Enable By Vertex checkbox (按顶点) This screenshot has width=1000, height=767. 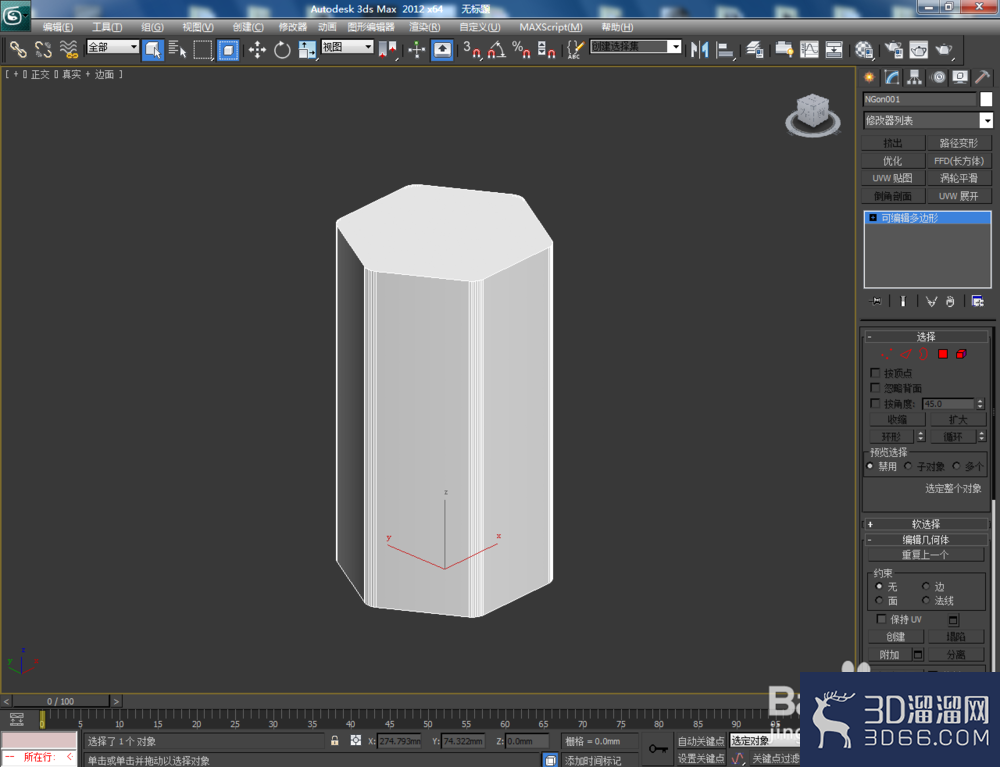[875, 372]
